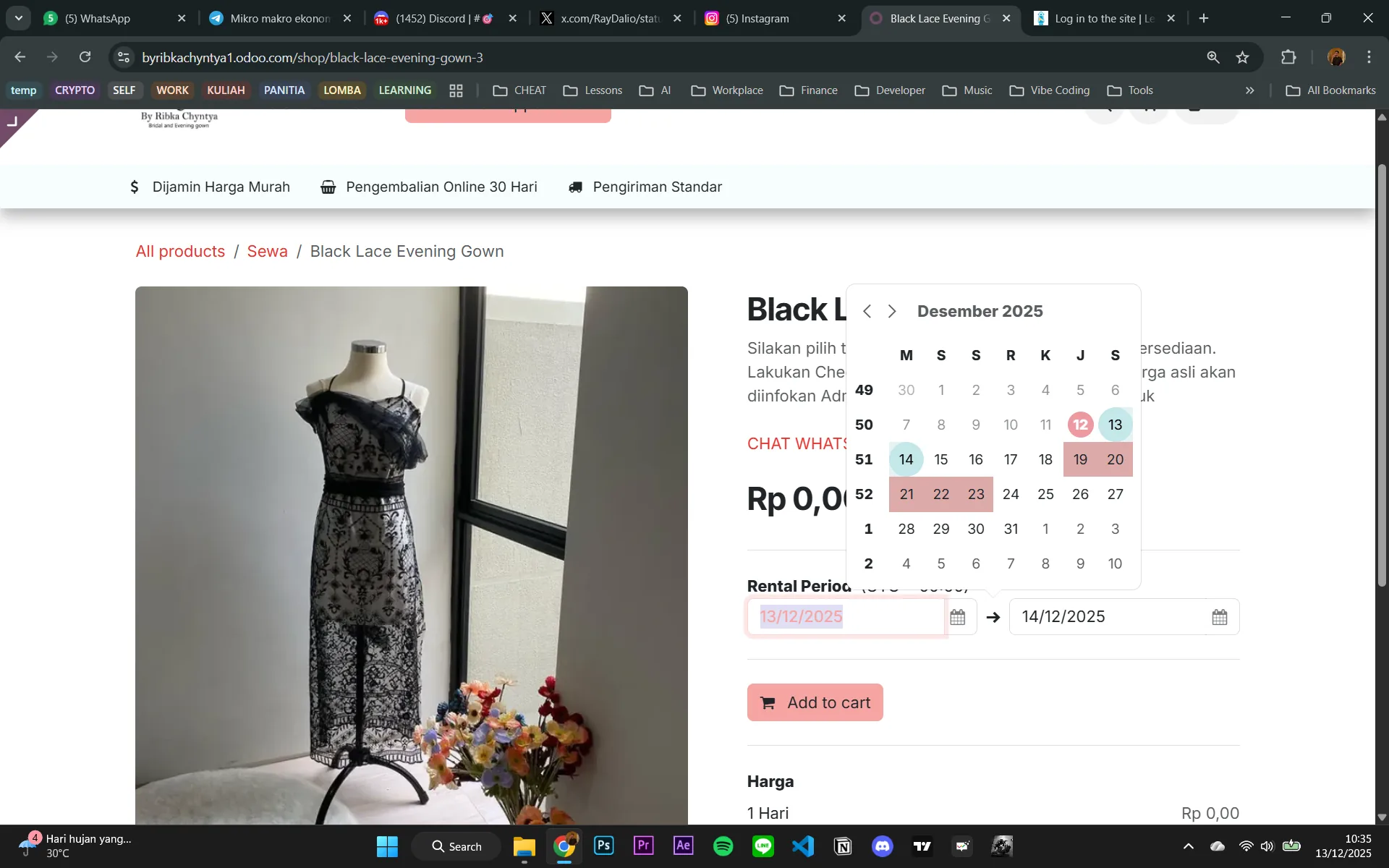The image size is (1389, 868).
Task: Switch to Log in to the site tab
Action: [1103, 18]
